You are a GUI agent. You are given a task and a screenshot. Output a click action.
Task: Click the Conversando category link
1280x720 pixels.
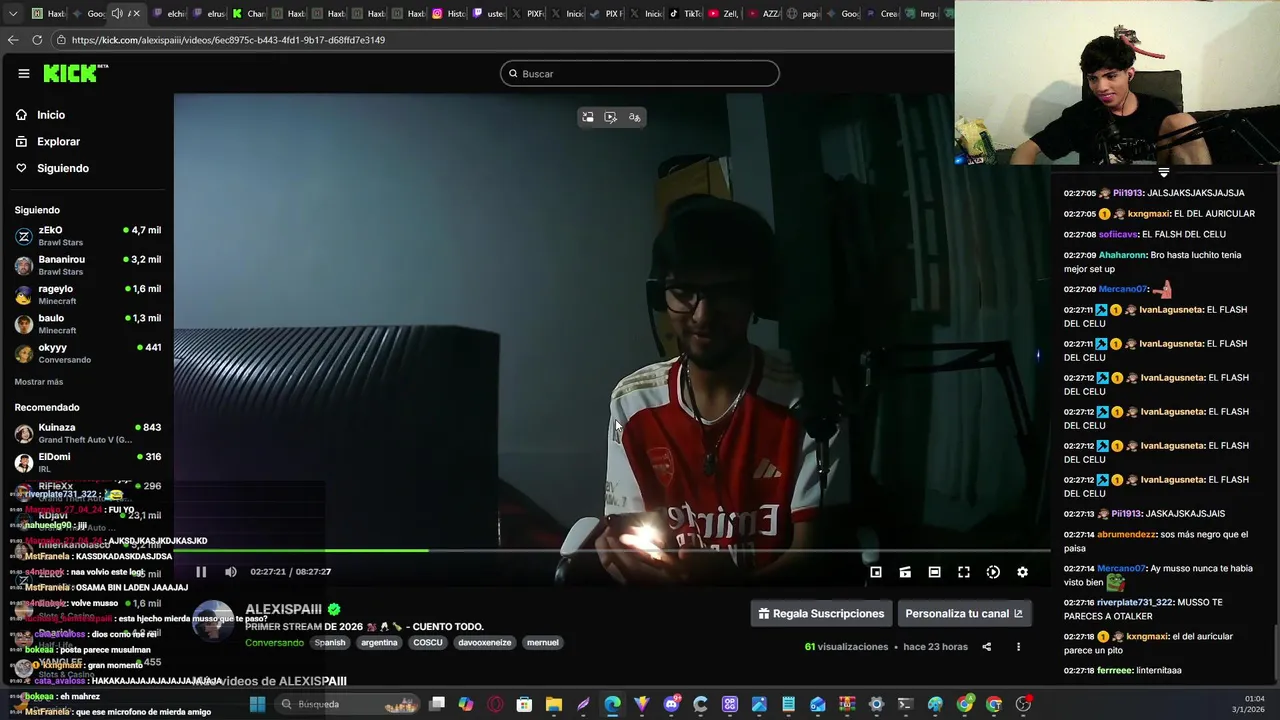tap(275, 643)
